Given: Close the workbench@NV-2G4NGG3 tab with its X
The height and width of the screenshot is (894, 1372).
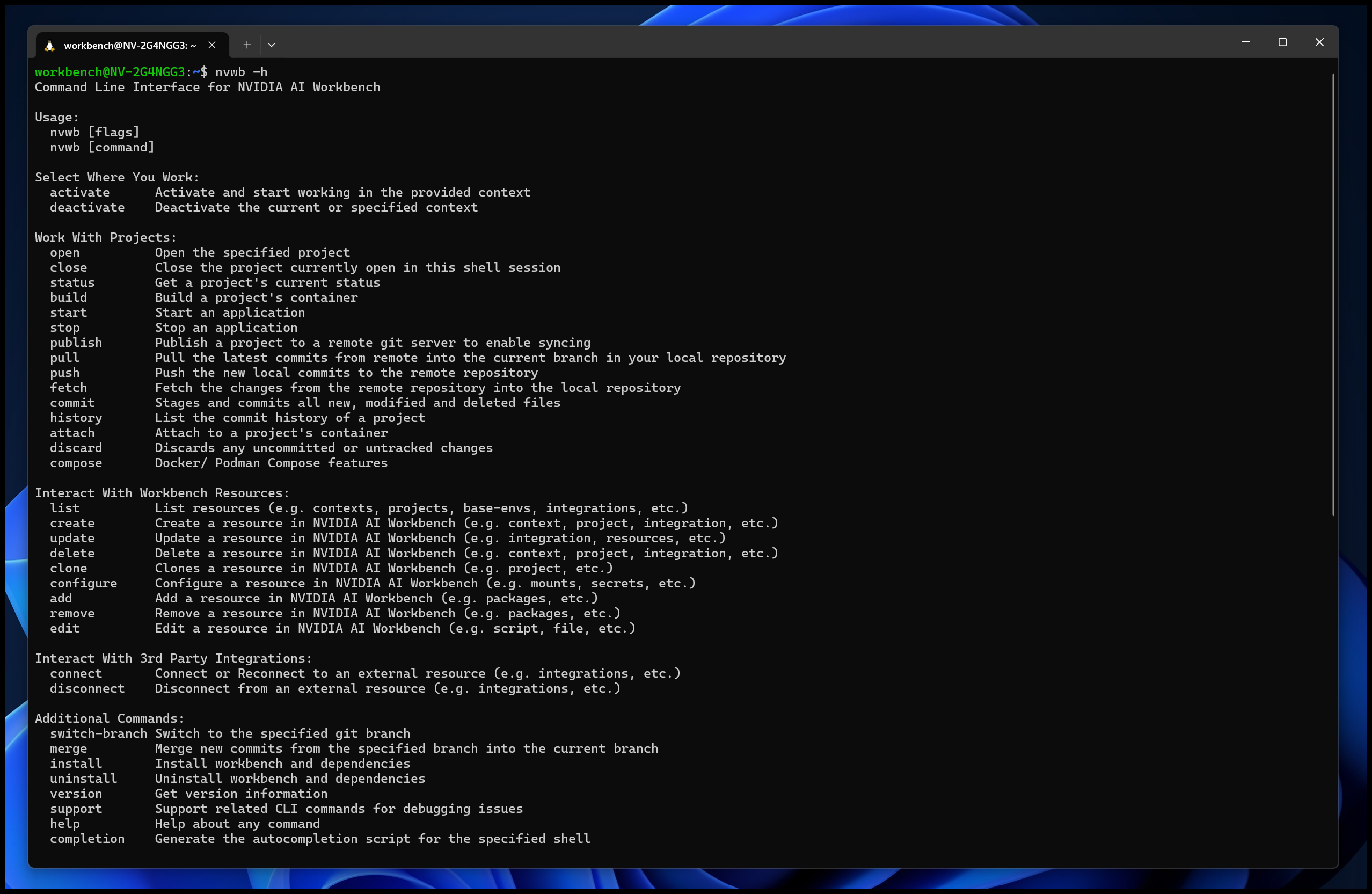Looking at the screenshot, I should (x=211, y=45).
